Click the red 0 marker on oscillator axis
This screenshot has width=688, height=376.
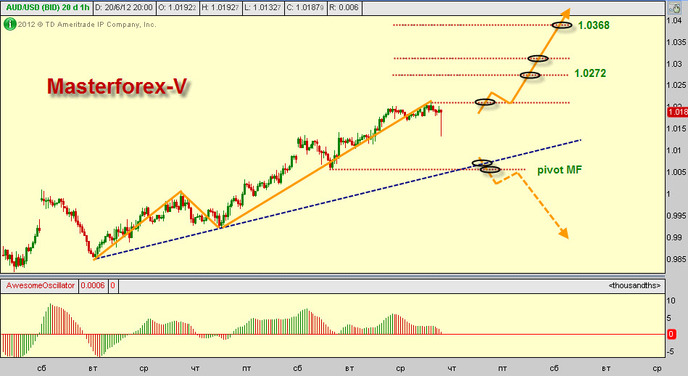[671, 334]
